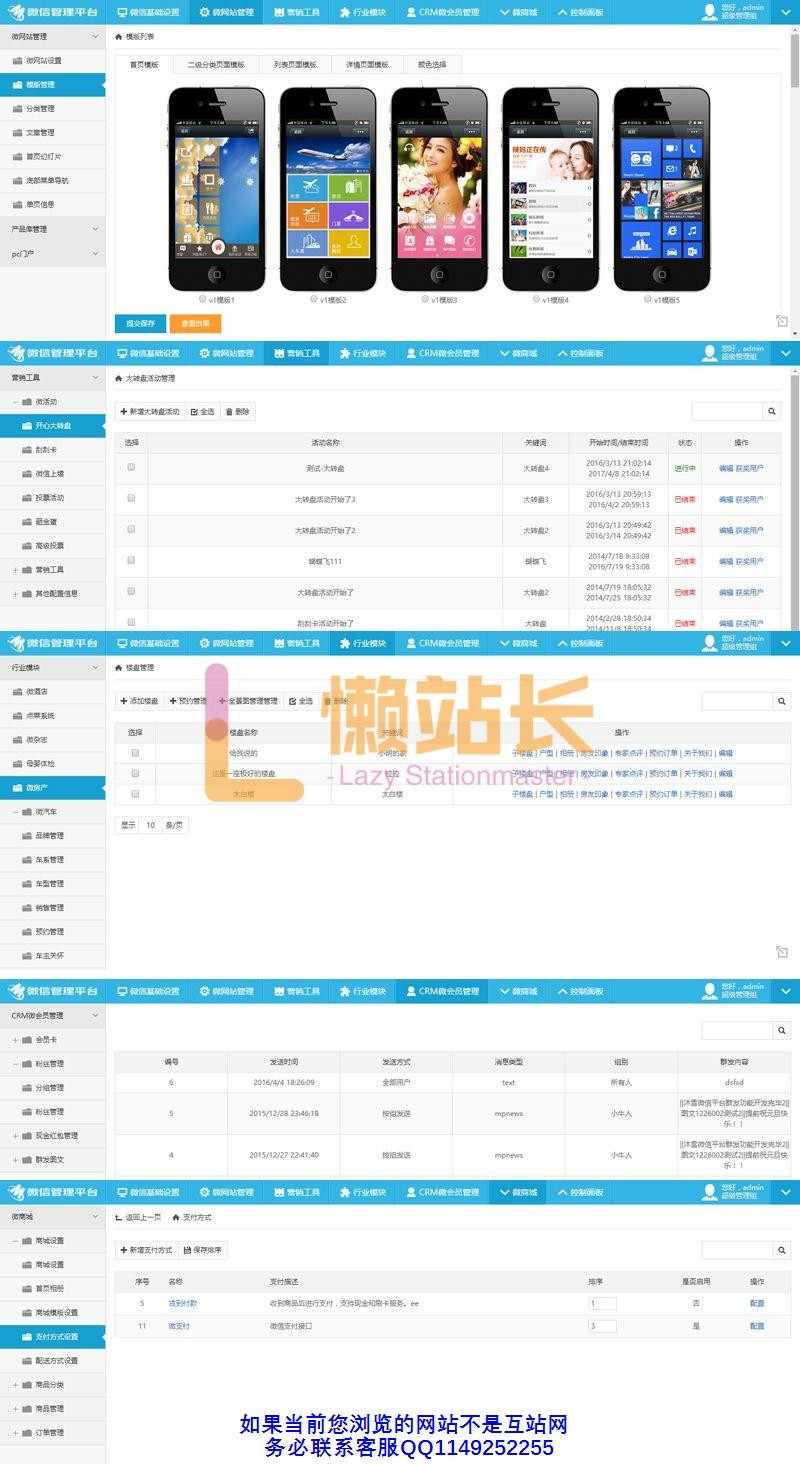
Task: Click the folder icon of 微酒店
Action: (17, 692)
